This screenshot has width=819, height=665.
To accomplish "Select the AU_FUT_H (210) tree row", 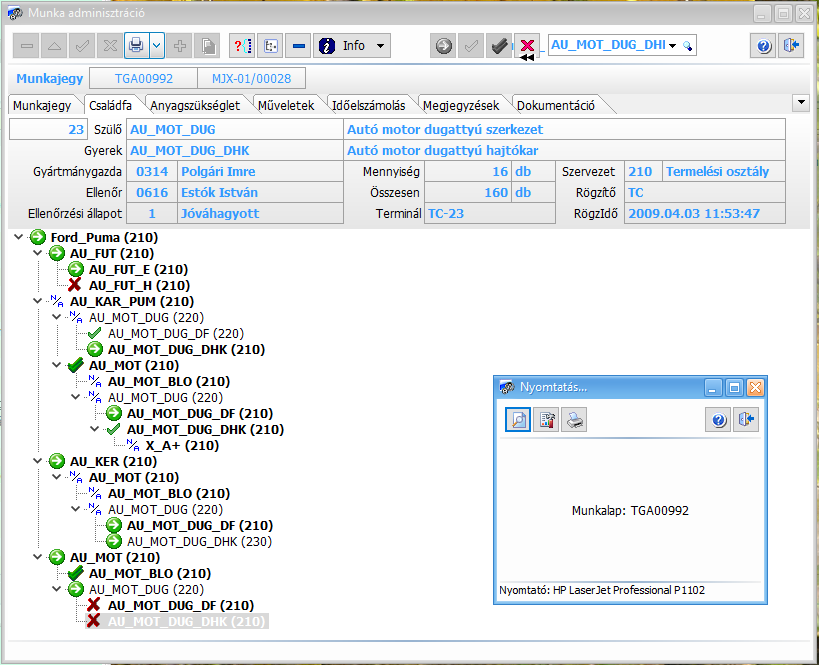I will click(139, 285).
